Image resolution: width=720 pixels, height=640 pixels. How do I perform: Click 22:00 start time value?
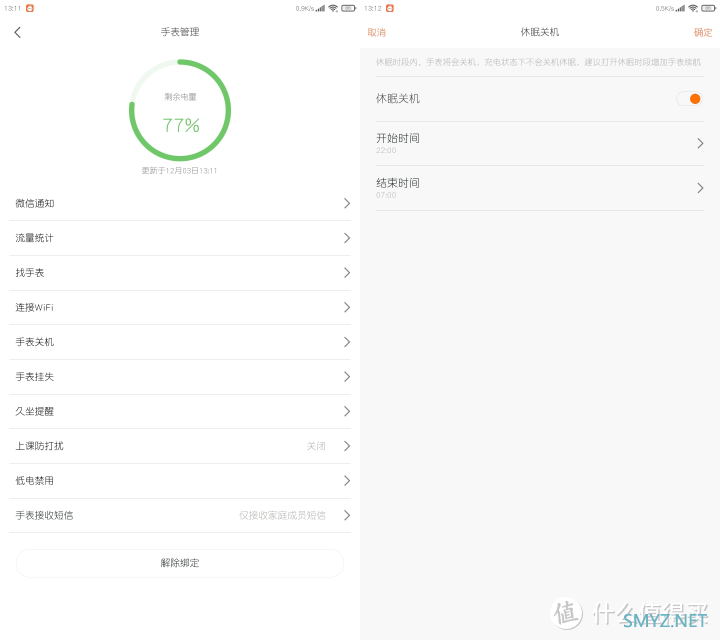(386, 150)
